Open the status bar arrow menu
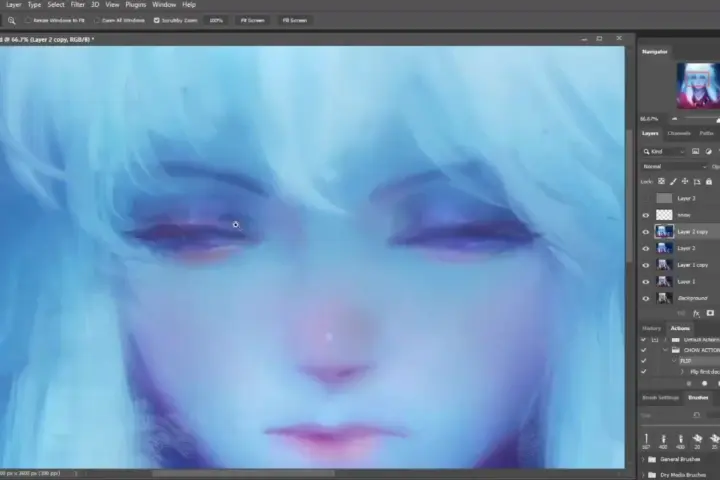The width and height of the screenshot is (720, 480). coord(76,473)
